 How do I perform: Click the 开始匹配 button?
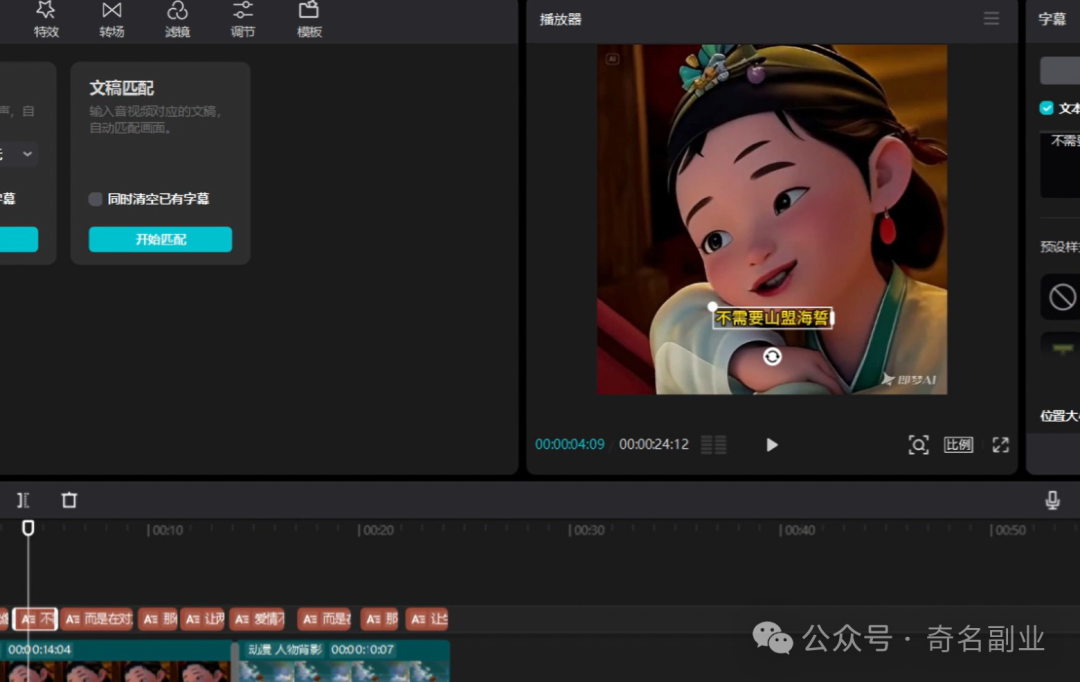click(160, 239)
